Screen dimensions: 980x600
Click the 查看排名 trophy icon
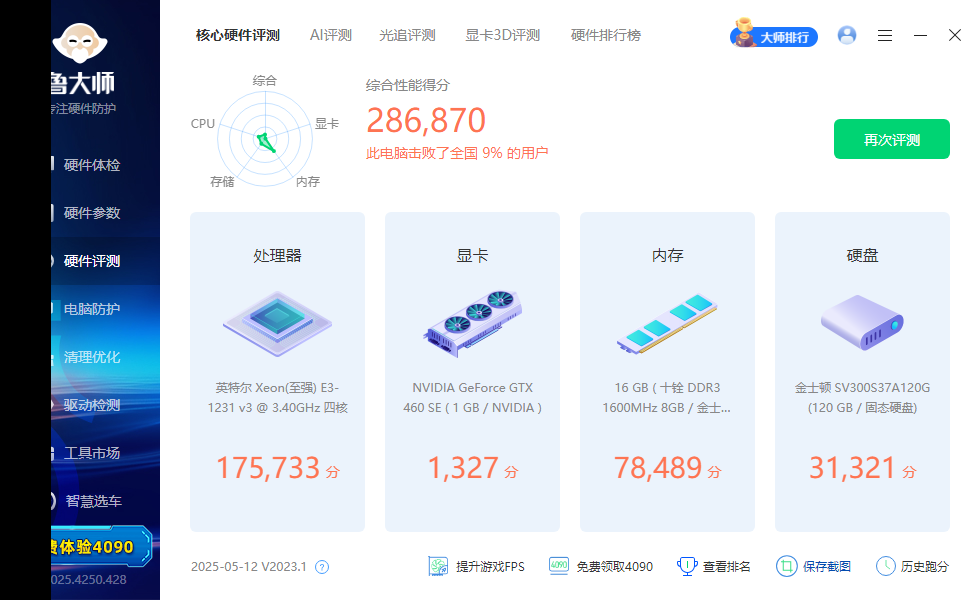tap(687, 566)
